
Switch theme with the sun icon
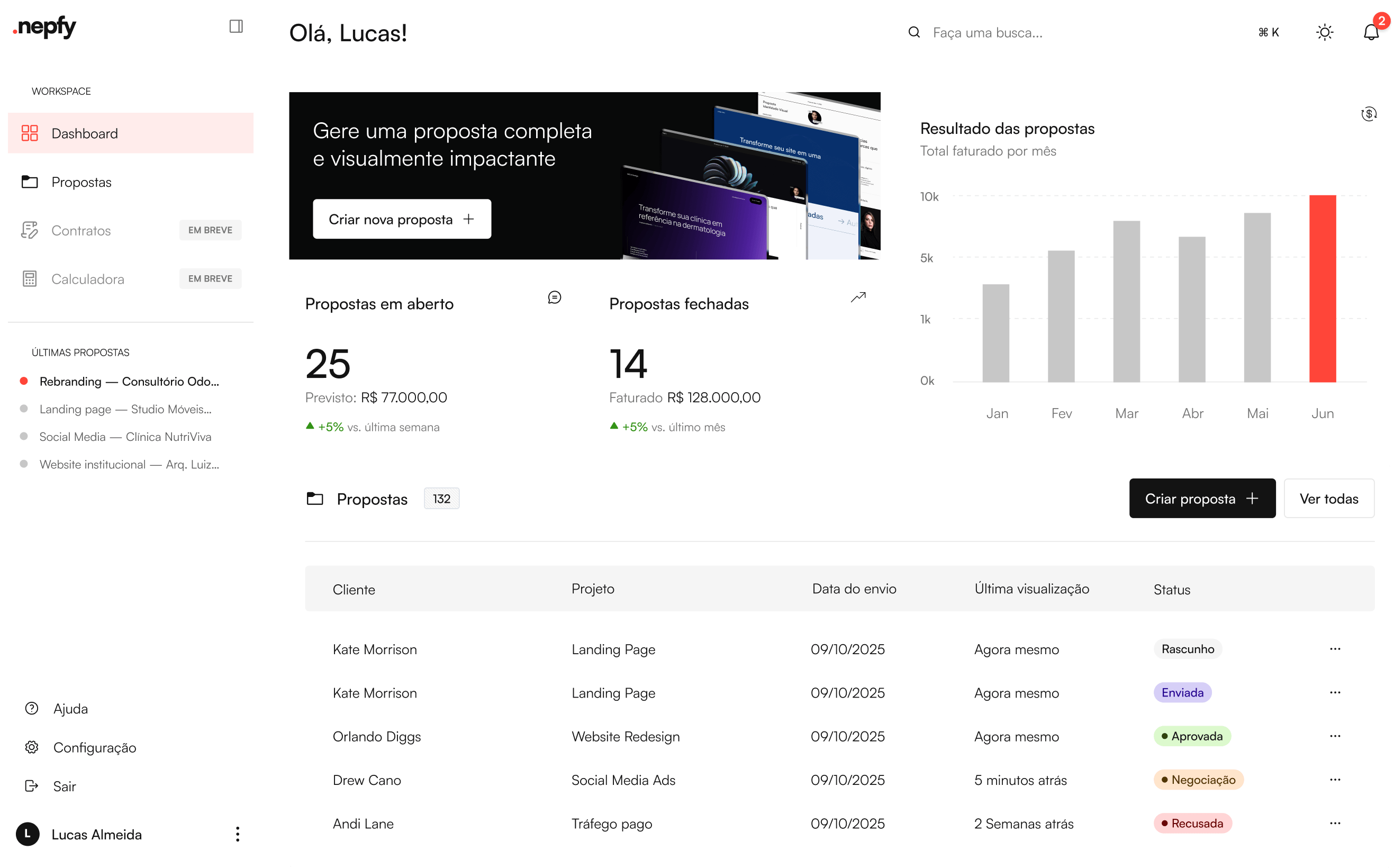pos(1324,32)
